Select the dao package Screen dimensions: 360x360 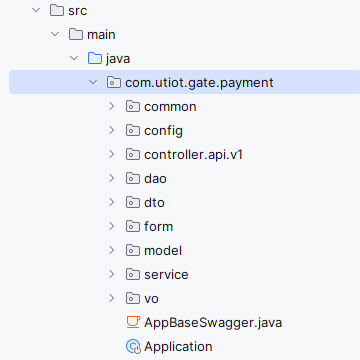(155, 179)
